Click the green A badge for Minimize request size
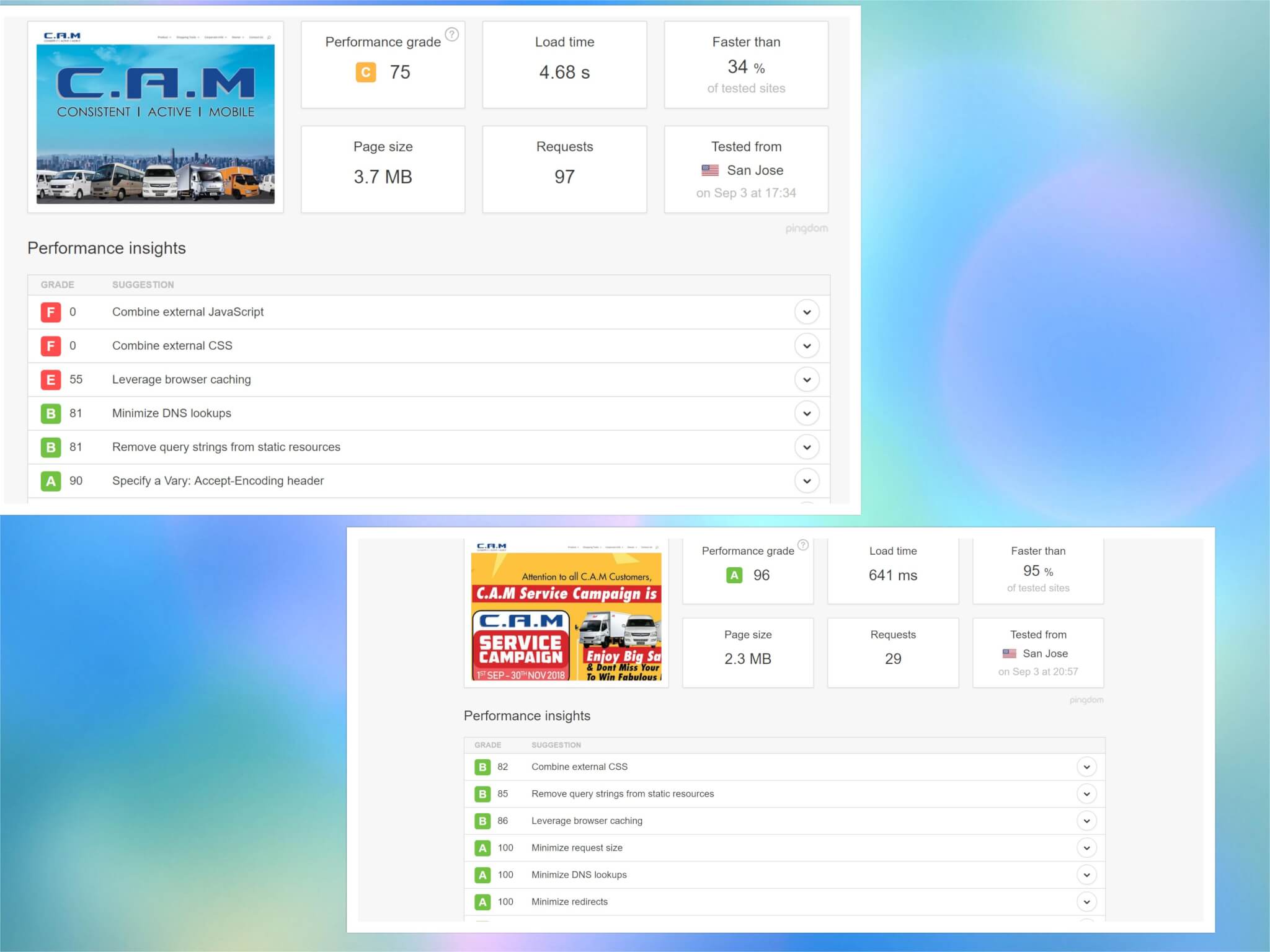Screen dimensions: 1270x952 [x=482, y=848]
